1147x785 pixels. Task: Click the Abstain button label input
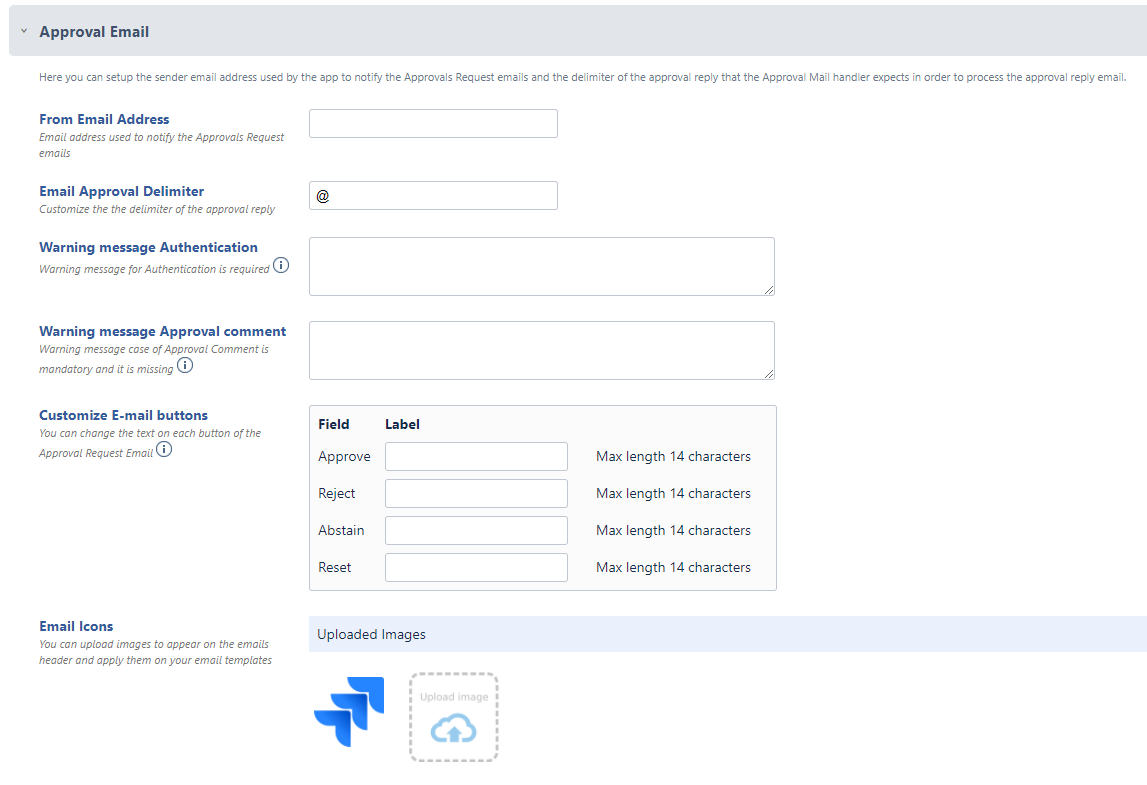coord(476,531)
